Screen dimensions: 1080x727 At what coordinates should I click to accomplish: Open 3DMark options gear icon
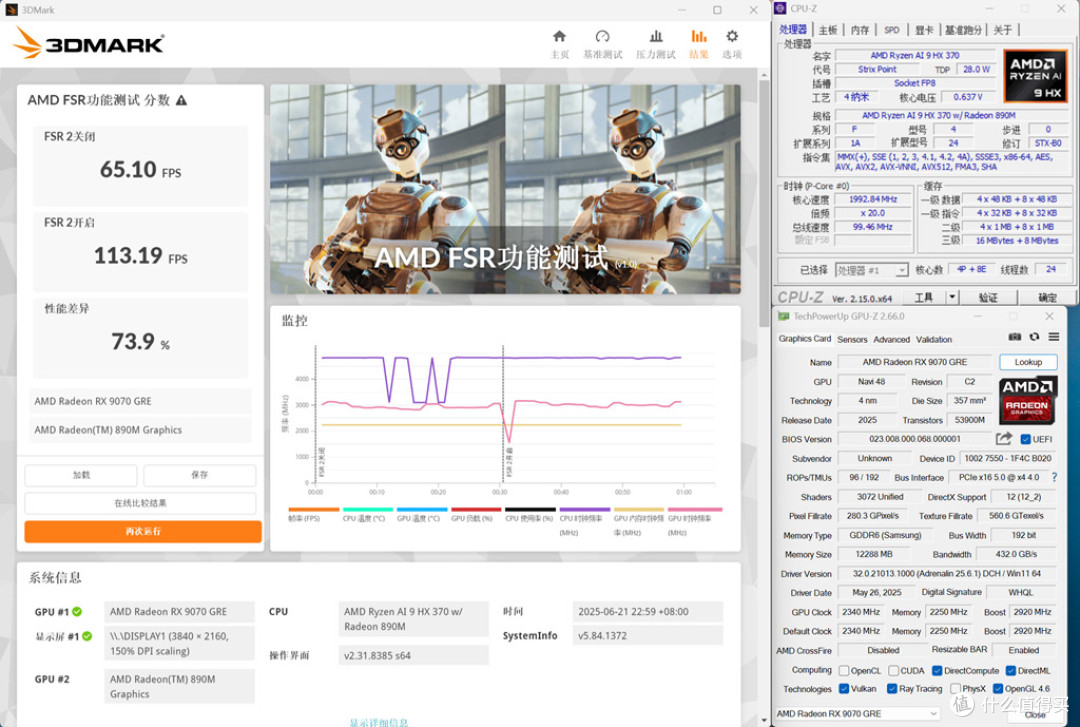coord(731,37)
